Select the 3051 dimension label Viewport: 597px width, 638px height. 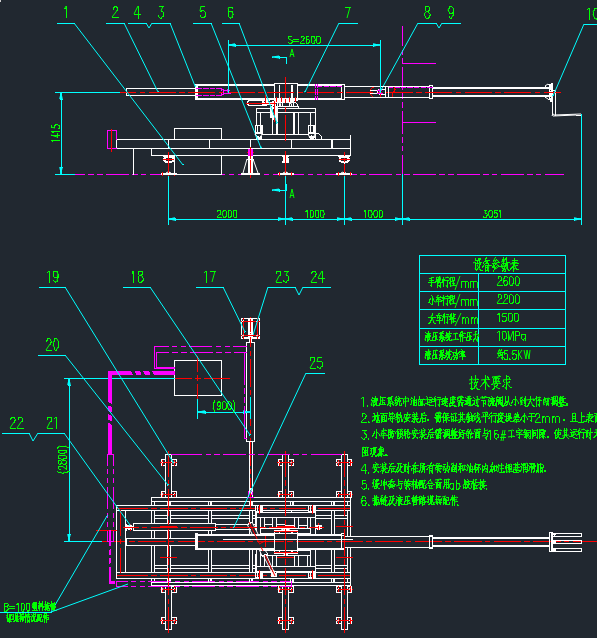[492, 214]
